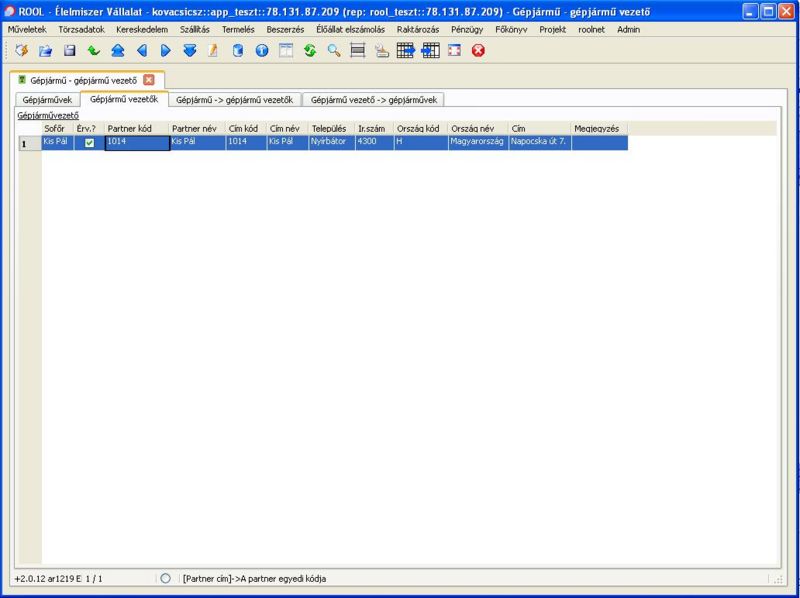Viewport: 800px width, 598px height.
Task: Click the red close toolbar icon
Action: coord(478,51)
